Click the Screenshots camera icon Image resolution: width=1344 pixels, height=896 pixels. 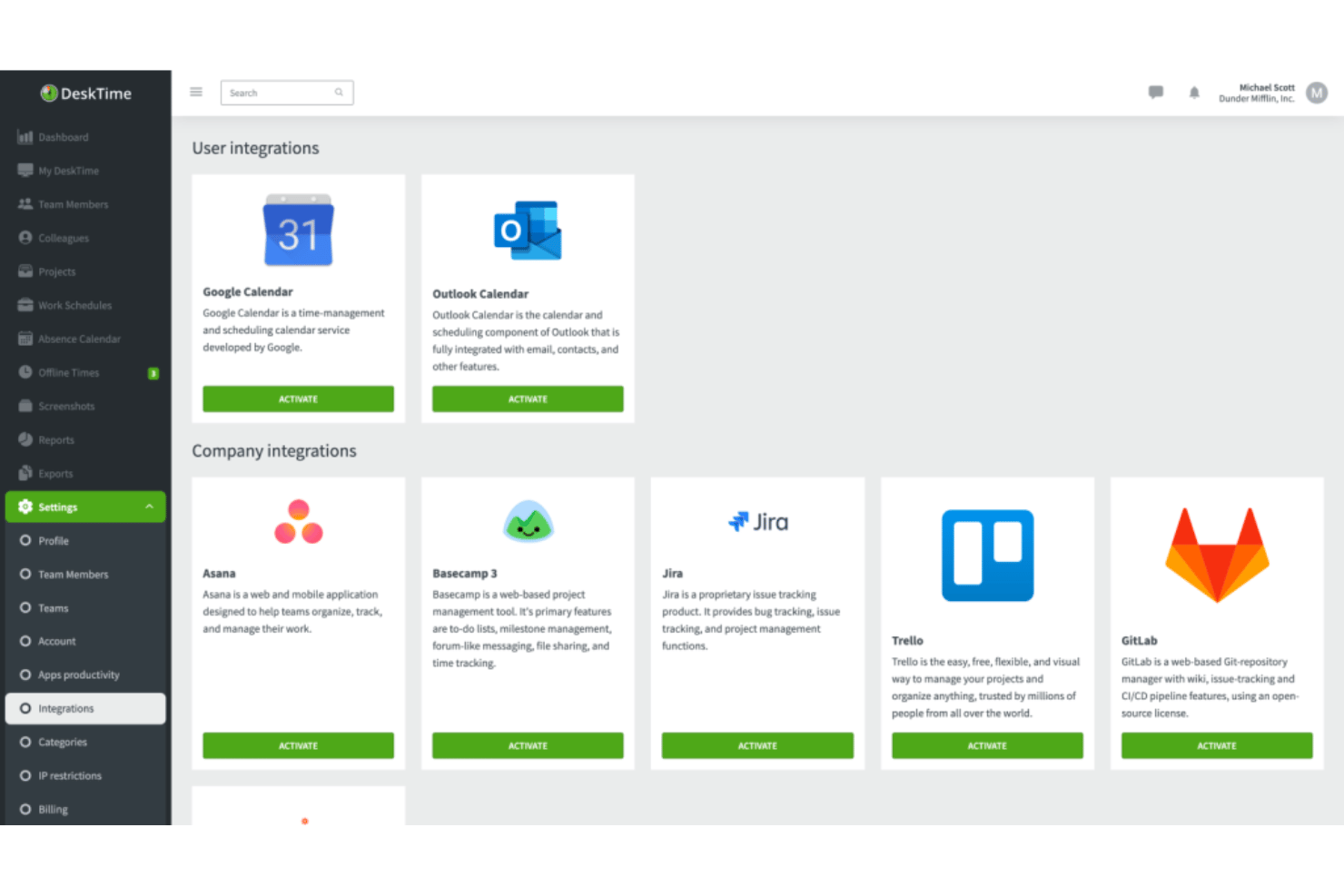(x=25, y=406)
